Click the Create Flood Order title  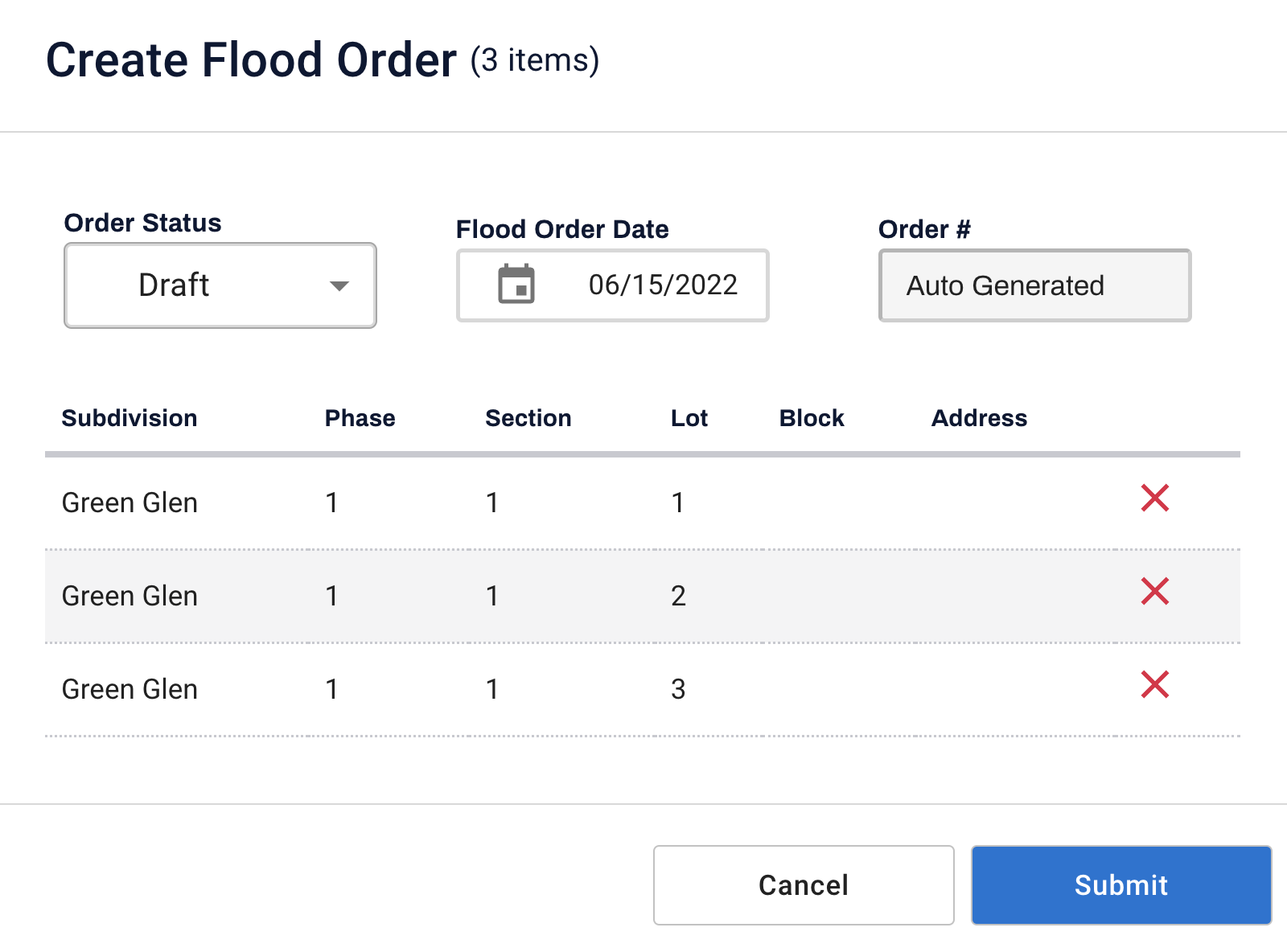point(252,59)
